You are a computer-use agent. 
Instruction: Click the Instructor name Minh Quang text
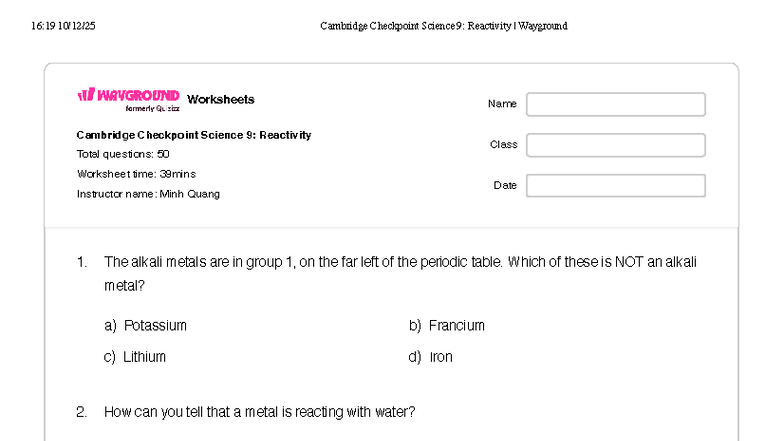point(148,194)
